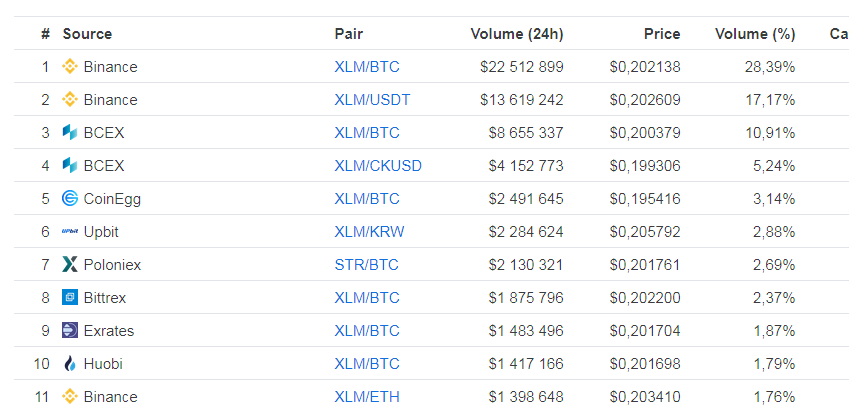Image resolution: width=849 pixels, height=411 pixels.
Task: Select the volume value $1 398 648
Action: 526,397
